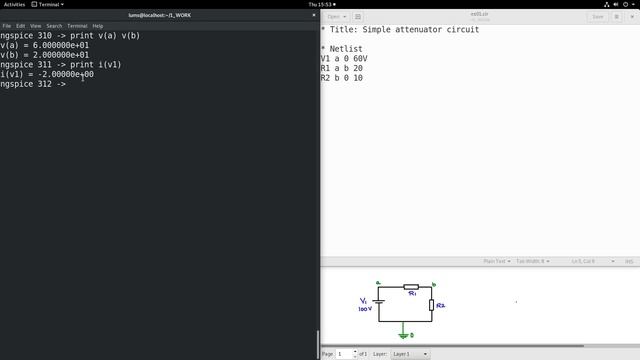The image size is (640, 360).
Task: Open the Help menu in Terminal
Action: tap(98, 26)
